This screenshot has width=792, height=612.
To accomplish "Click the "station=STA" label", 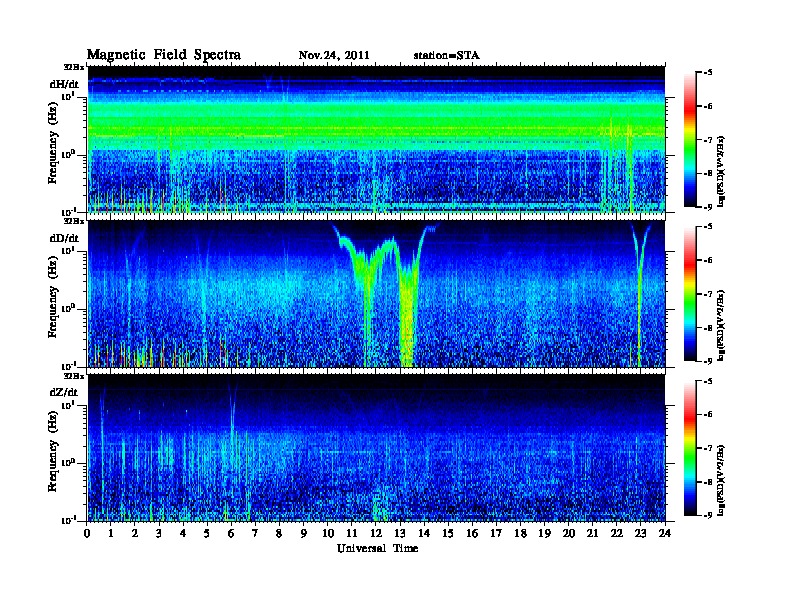I will pyautogui.click(x=446, y=56).
